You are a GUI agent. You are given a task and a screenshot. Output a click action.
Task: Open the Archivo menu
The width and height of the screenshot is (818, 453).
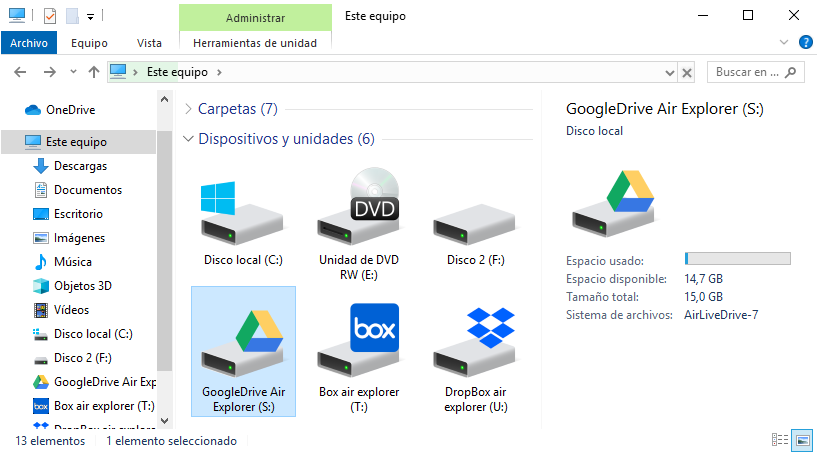(x=29, y=43)
